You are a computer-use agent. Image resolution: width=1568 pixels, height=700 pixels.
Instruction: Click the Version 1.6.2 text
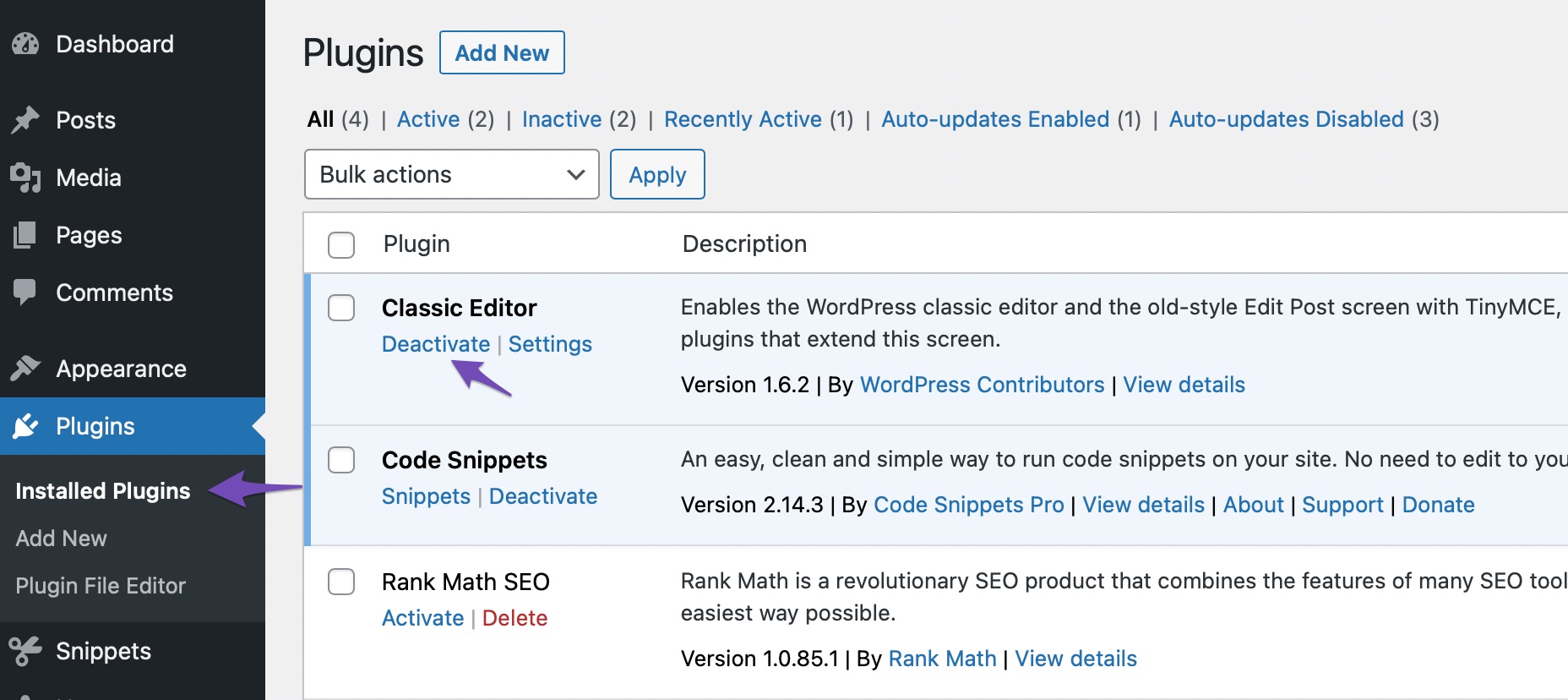click(x=745, y=385)
